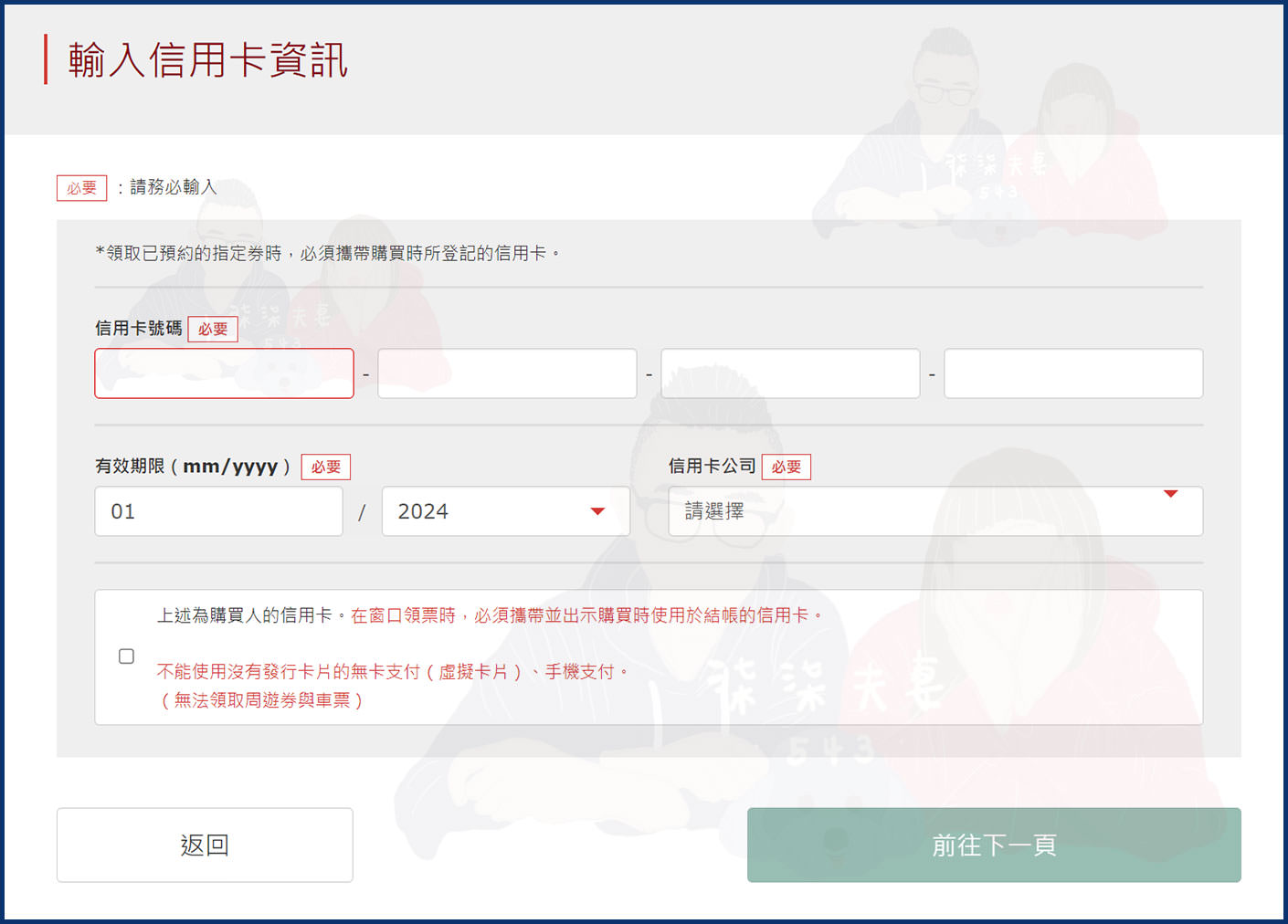The image size is (1288, 924).
Task: Click the 必要 legend badge before 請務必輸入
Action: 82,188
